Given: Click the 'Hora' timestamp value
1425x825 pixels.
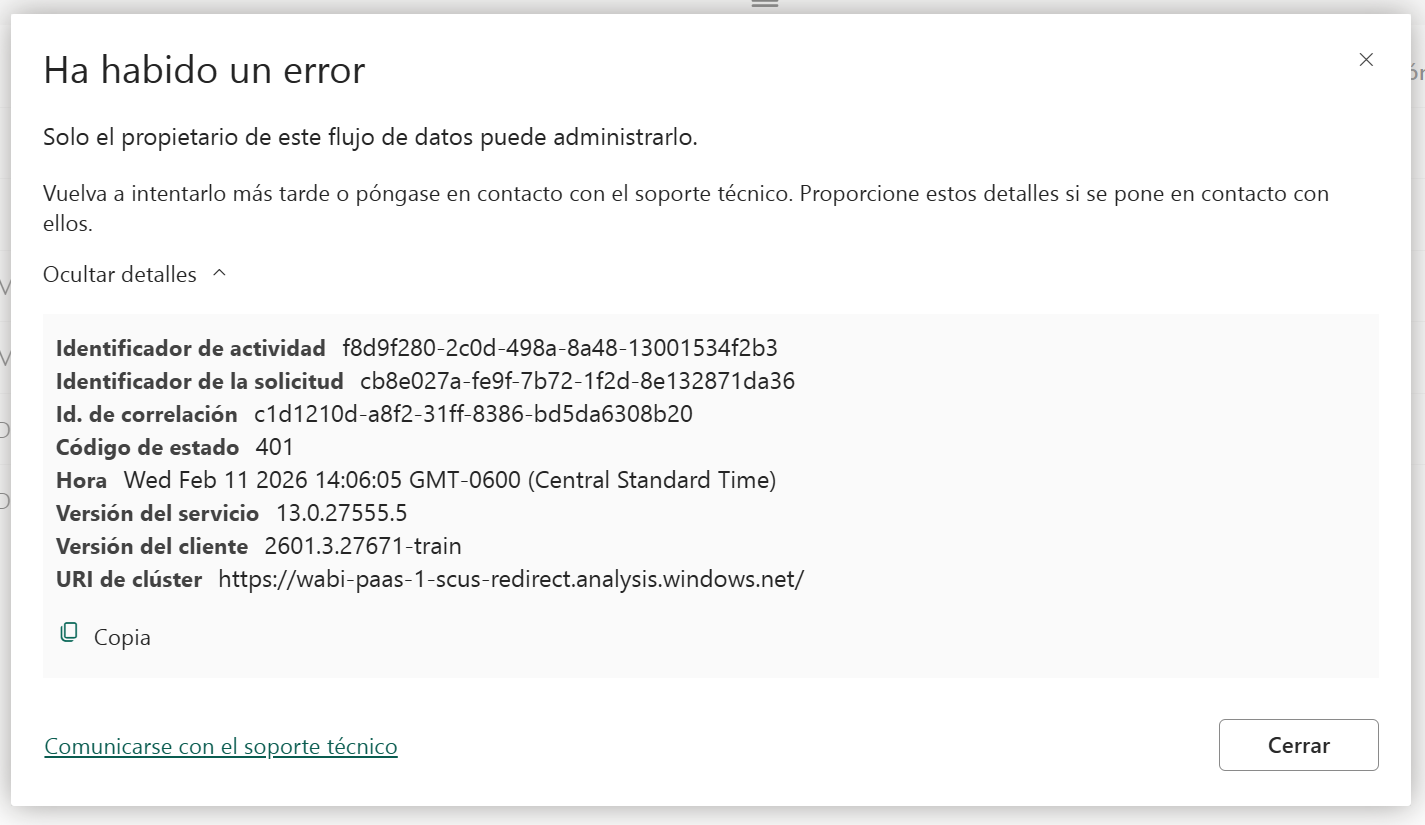Looking at the screenshot, I should pyautogui.click(x=449, y=480).
